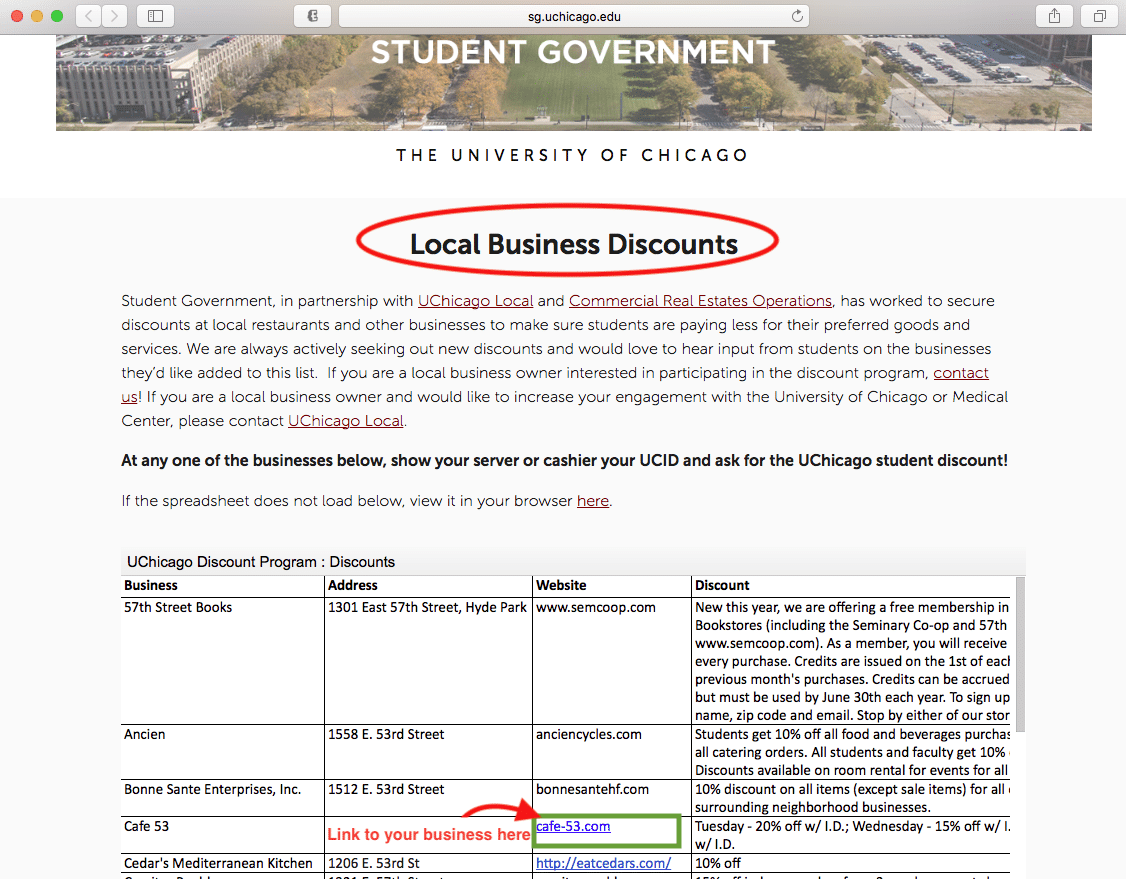1126x879 pixels.
Task: Open the Share menu
Action: coord(1054,16)
